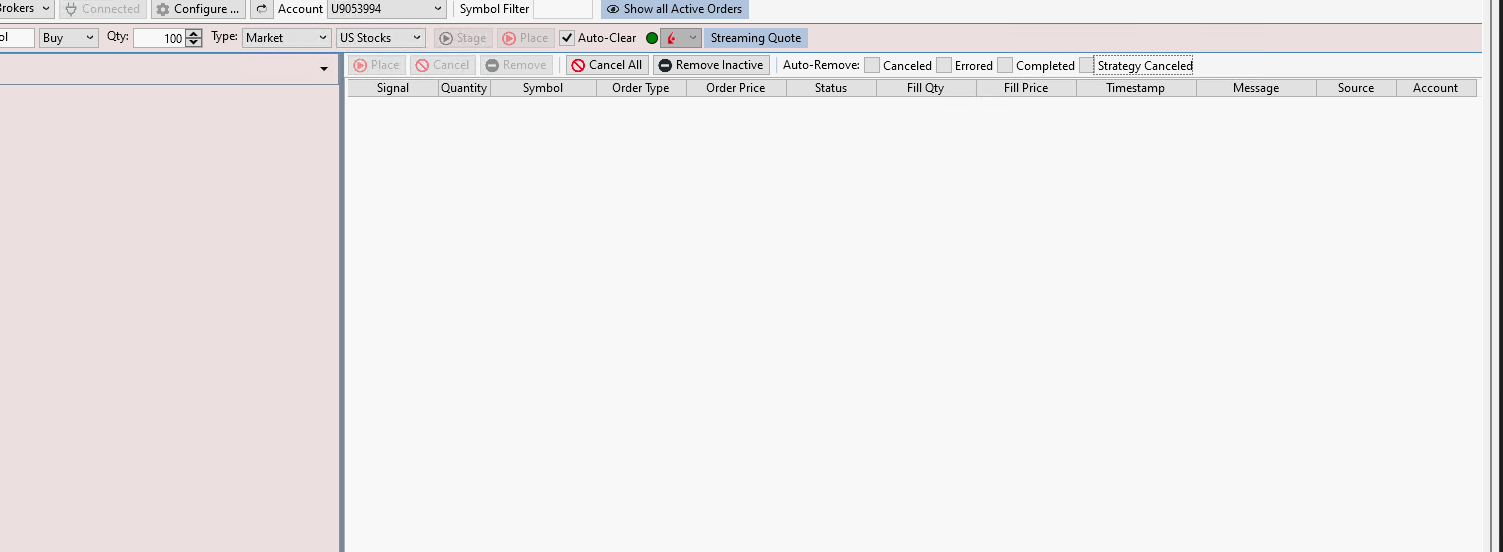Click the Qty input field
This screenshot has height=552, width=1503.
click(159, 38)
